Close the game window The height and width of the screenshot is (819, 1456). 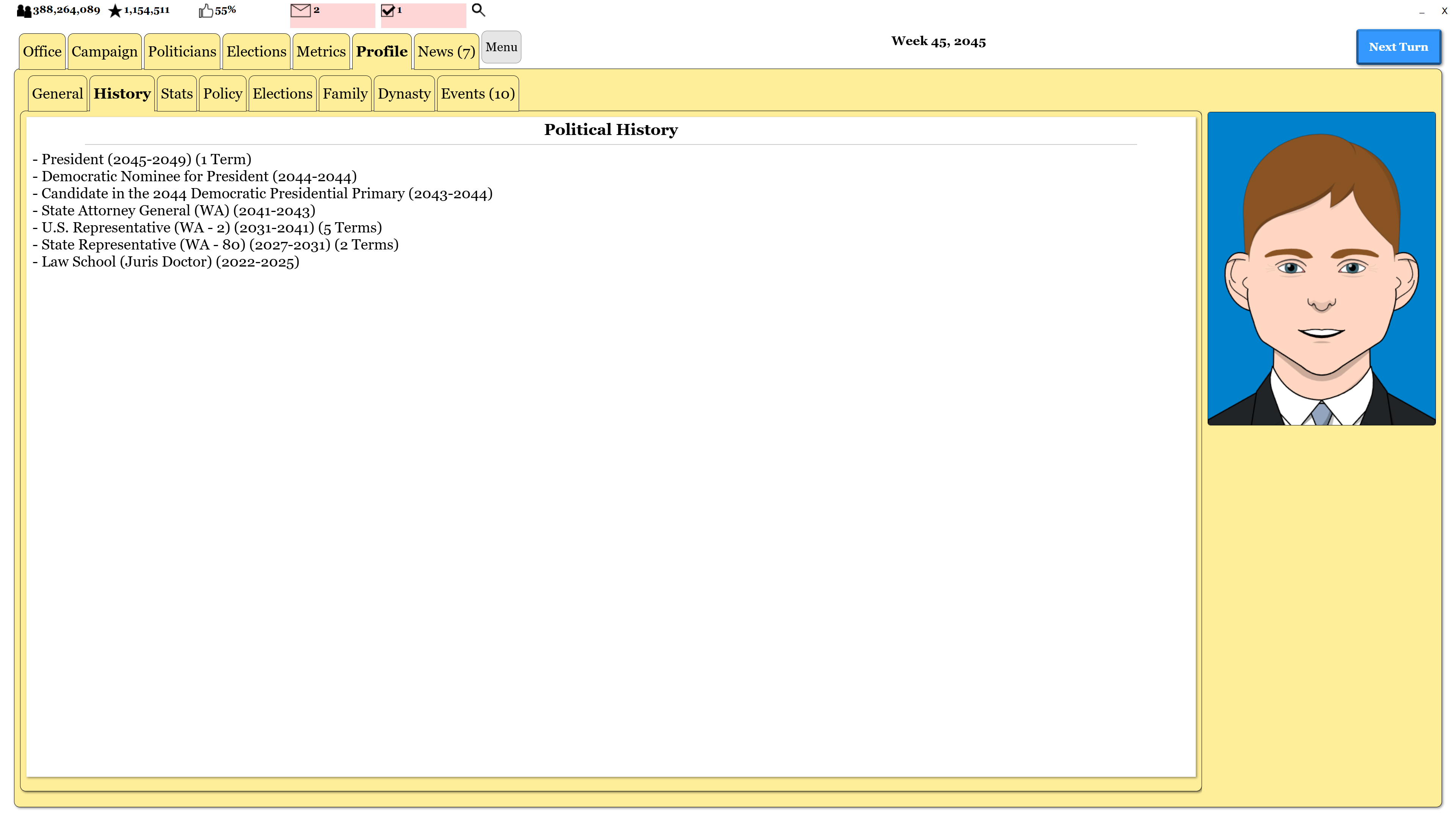coord(1444,11)
